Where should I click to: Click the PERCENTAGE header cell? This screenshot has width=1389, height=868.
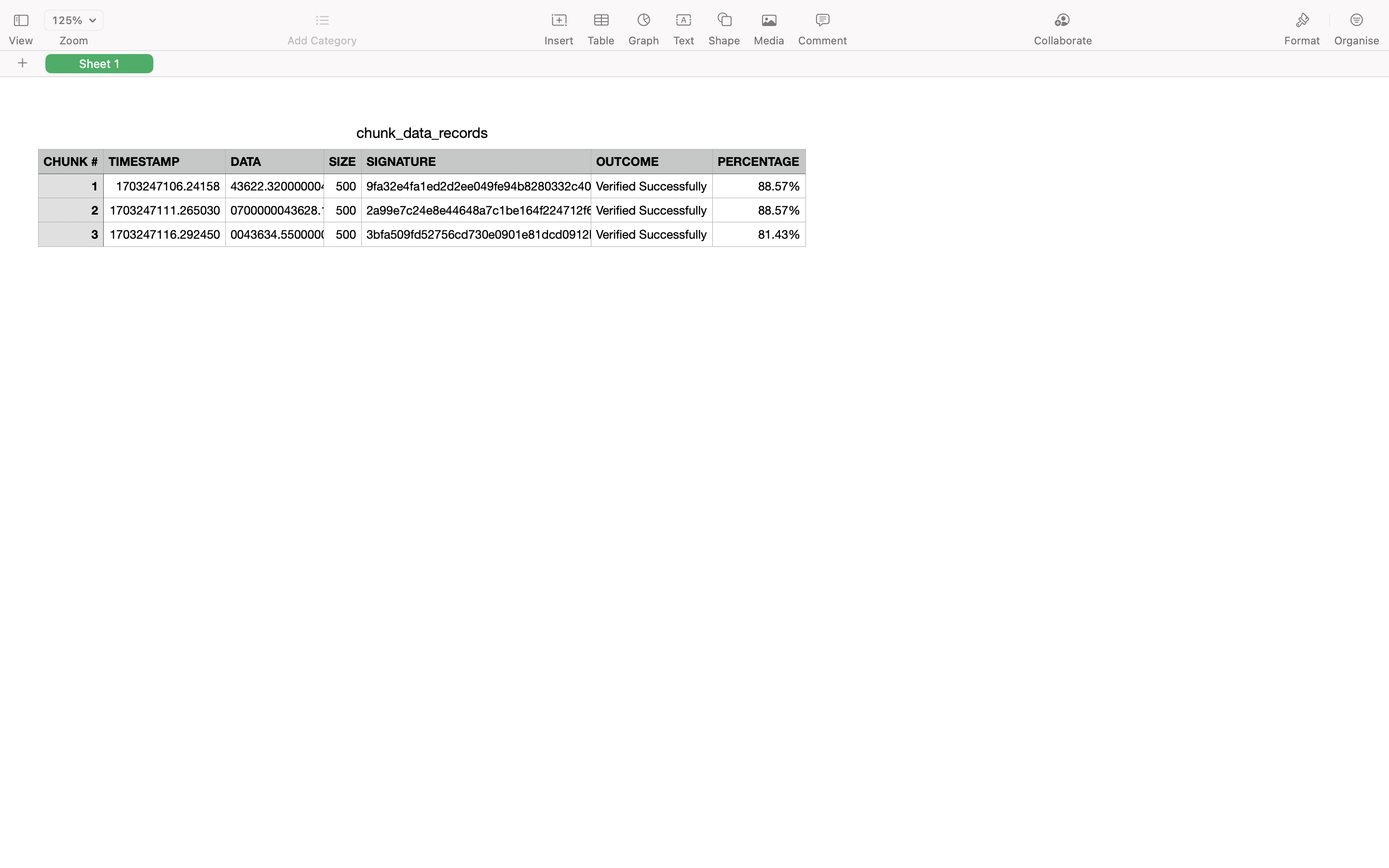(758, 162)
